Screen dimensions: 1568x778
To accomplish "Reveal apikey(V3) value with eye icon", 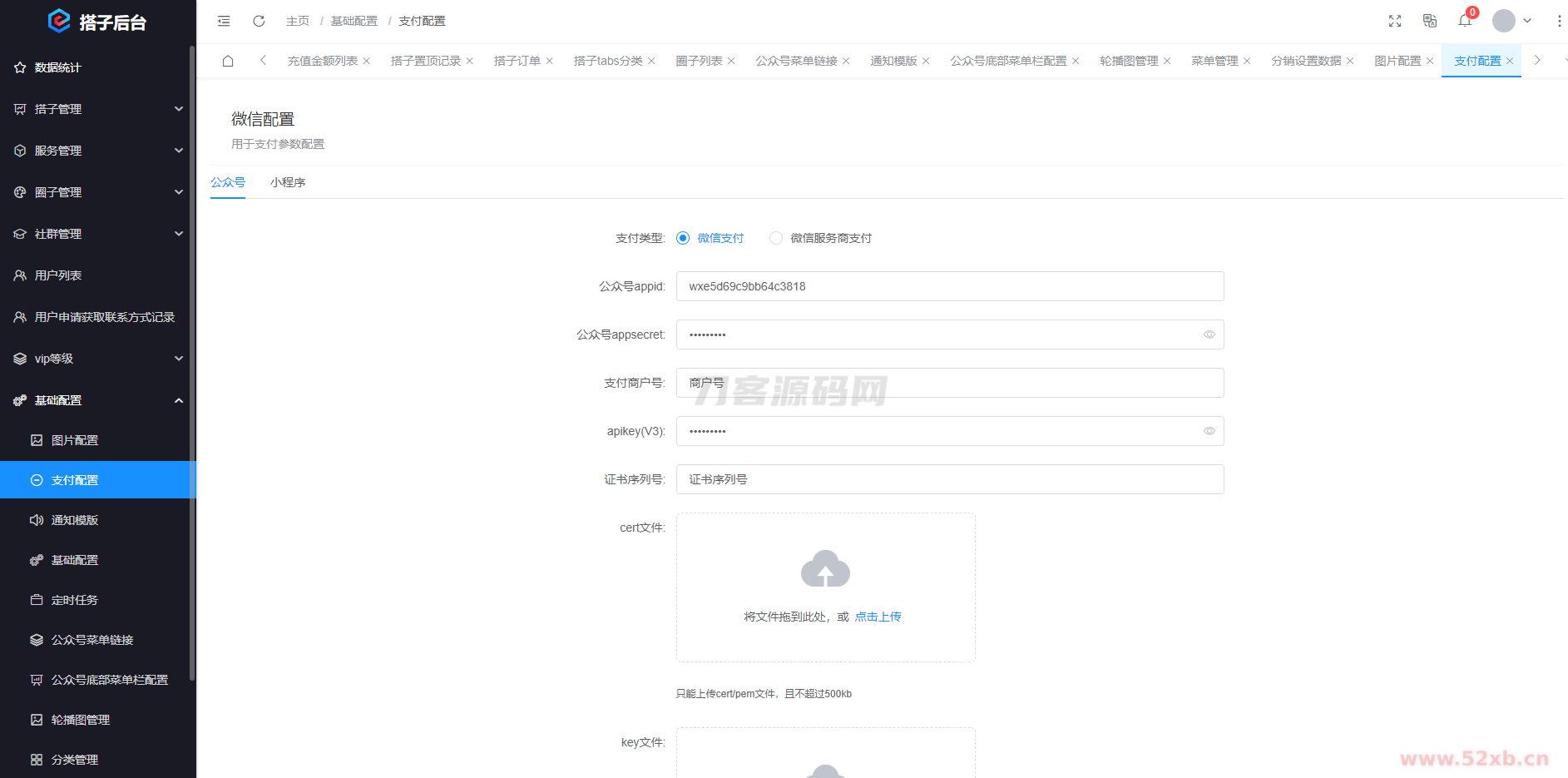I will coord(1209,431).
